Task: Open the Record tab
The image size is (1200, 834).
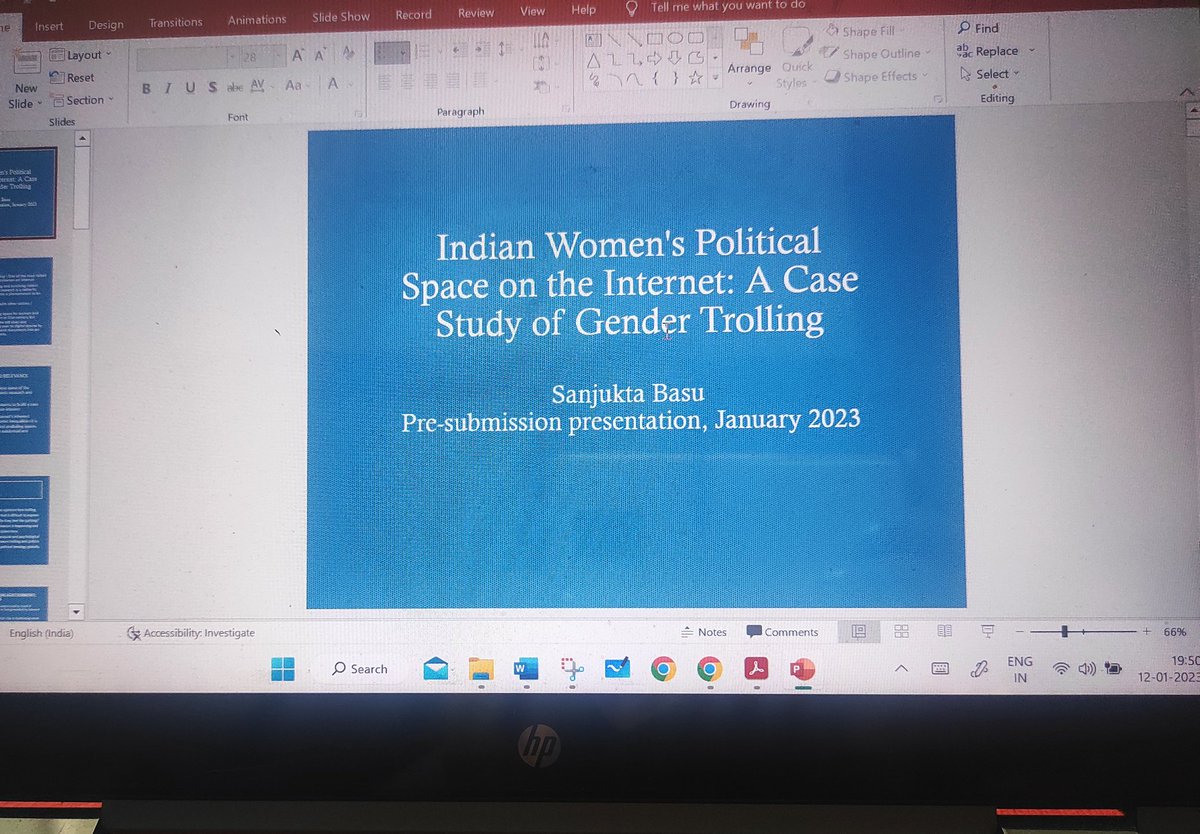Action: 413,15
